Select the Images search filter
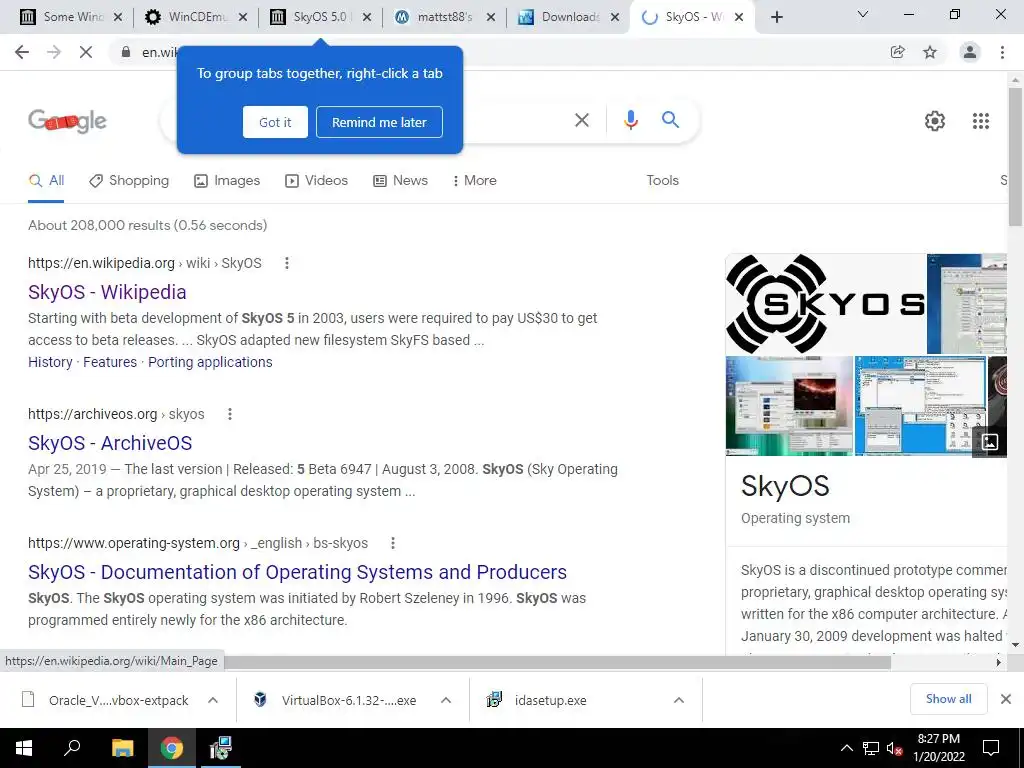Screen dimensions: 1024x768 227,180
